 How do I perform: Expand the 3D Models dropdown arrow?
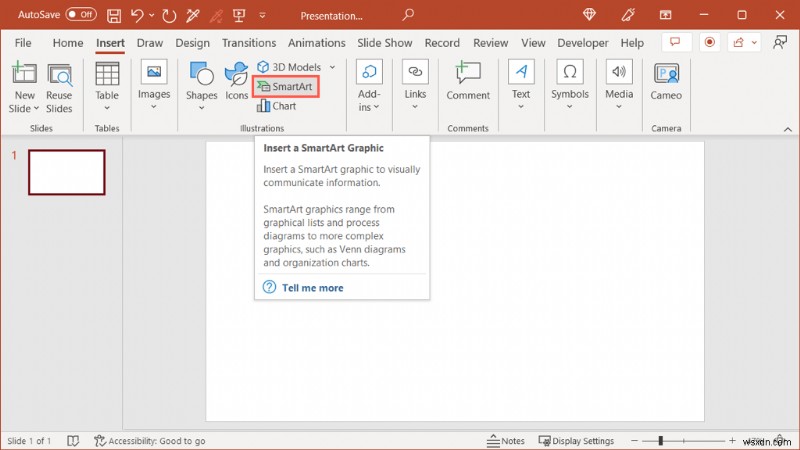tap(332, 67)
